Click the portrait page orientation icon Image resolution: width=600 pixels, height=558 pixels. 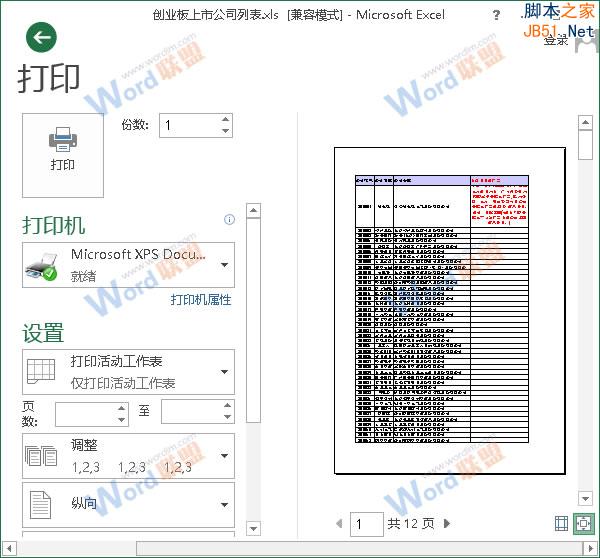click(x=41, y=505)
